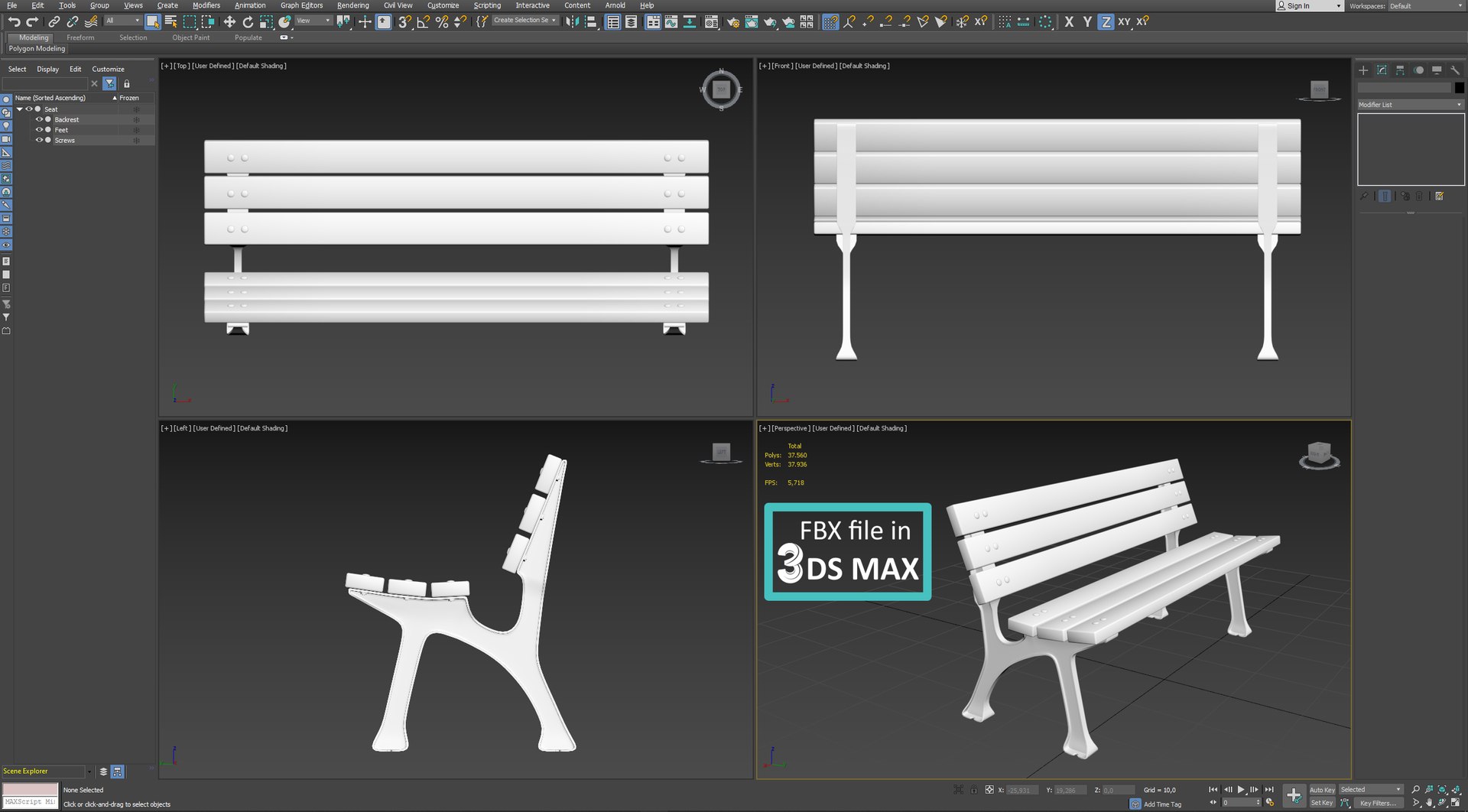The image size is (1468, 812).
Task: Click the Zoom Extents All icon
Action: click(1456, 790)
